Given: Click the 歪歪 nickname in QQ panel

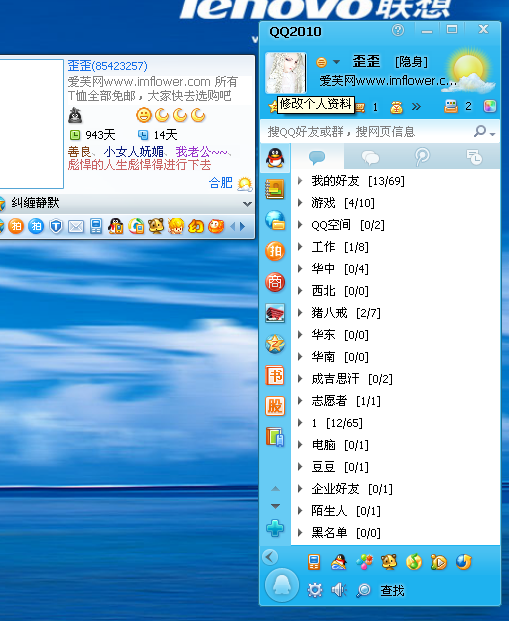Looking at the screenshot, I should click(x=366, y=62).
